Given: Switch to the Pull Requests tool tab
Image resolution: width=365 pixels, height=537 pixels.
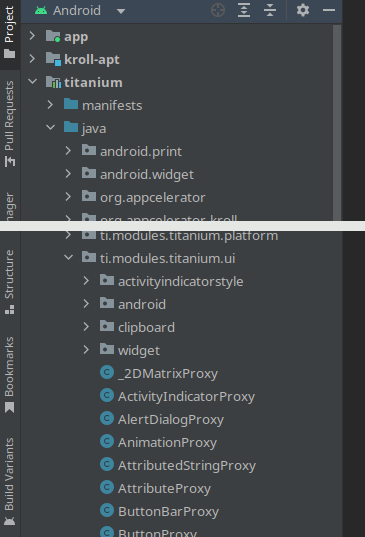Looking at the screenshot, I should [10, 123].
